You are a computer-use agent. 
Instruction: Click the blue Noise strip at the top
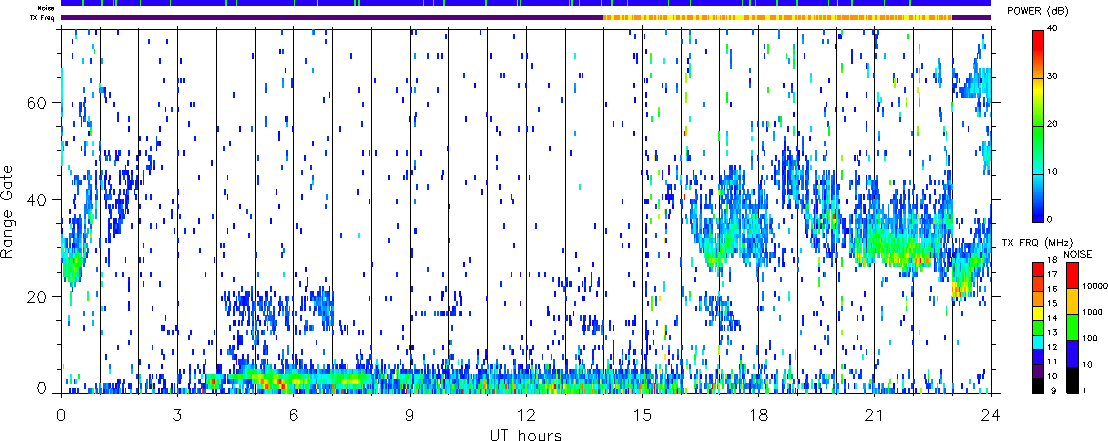point(526,4)
